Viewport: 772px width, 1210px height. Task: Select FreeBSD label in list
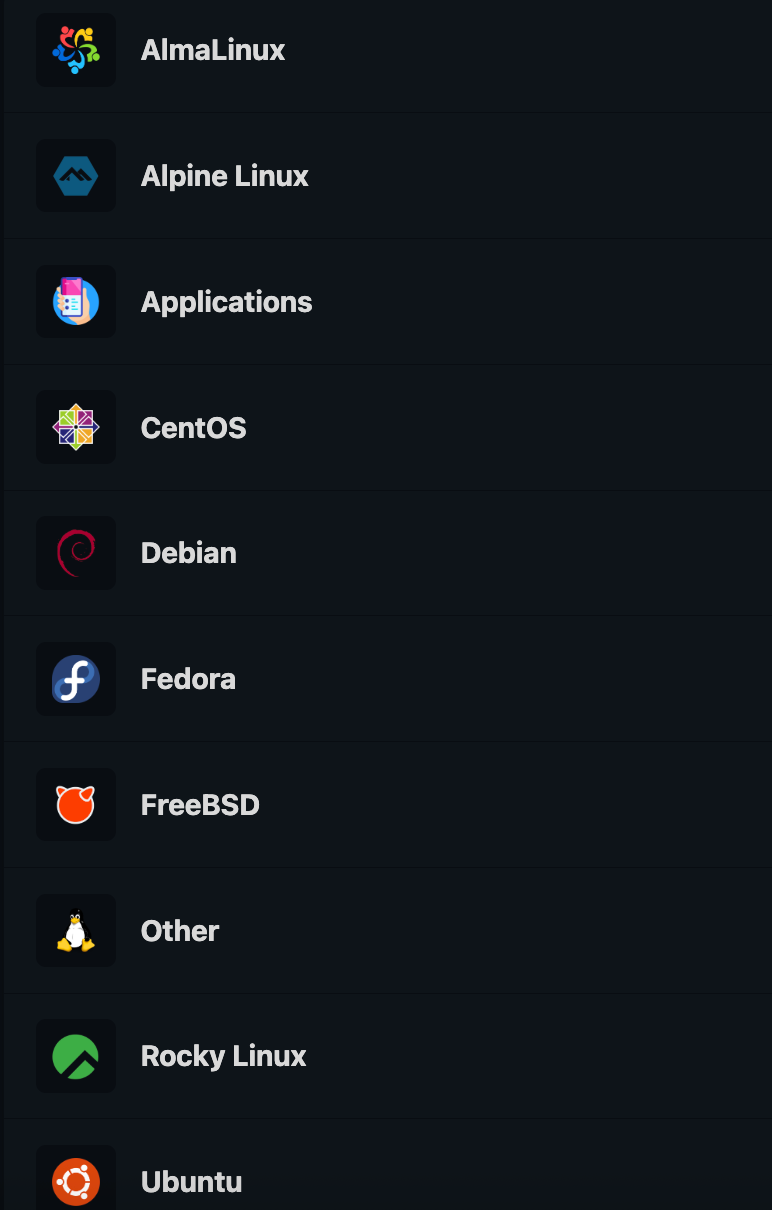(x=201, y=805)
